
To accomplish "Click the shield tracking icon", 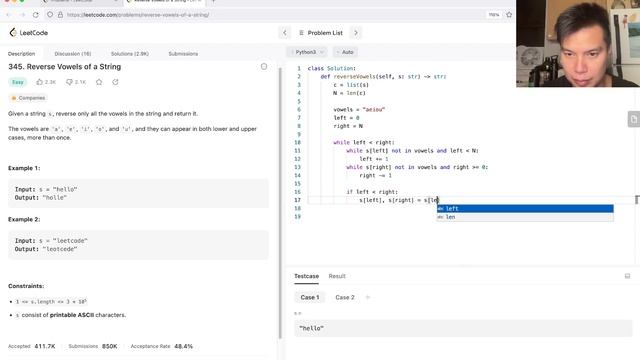I will (50, 15).
